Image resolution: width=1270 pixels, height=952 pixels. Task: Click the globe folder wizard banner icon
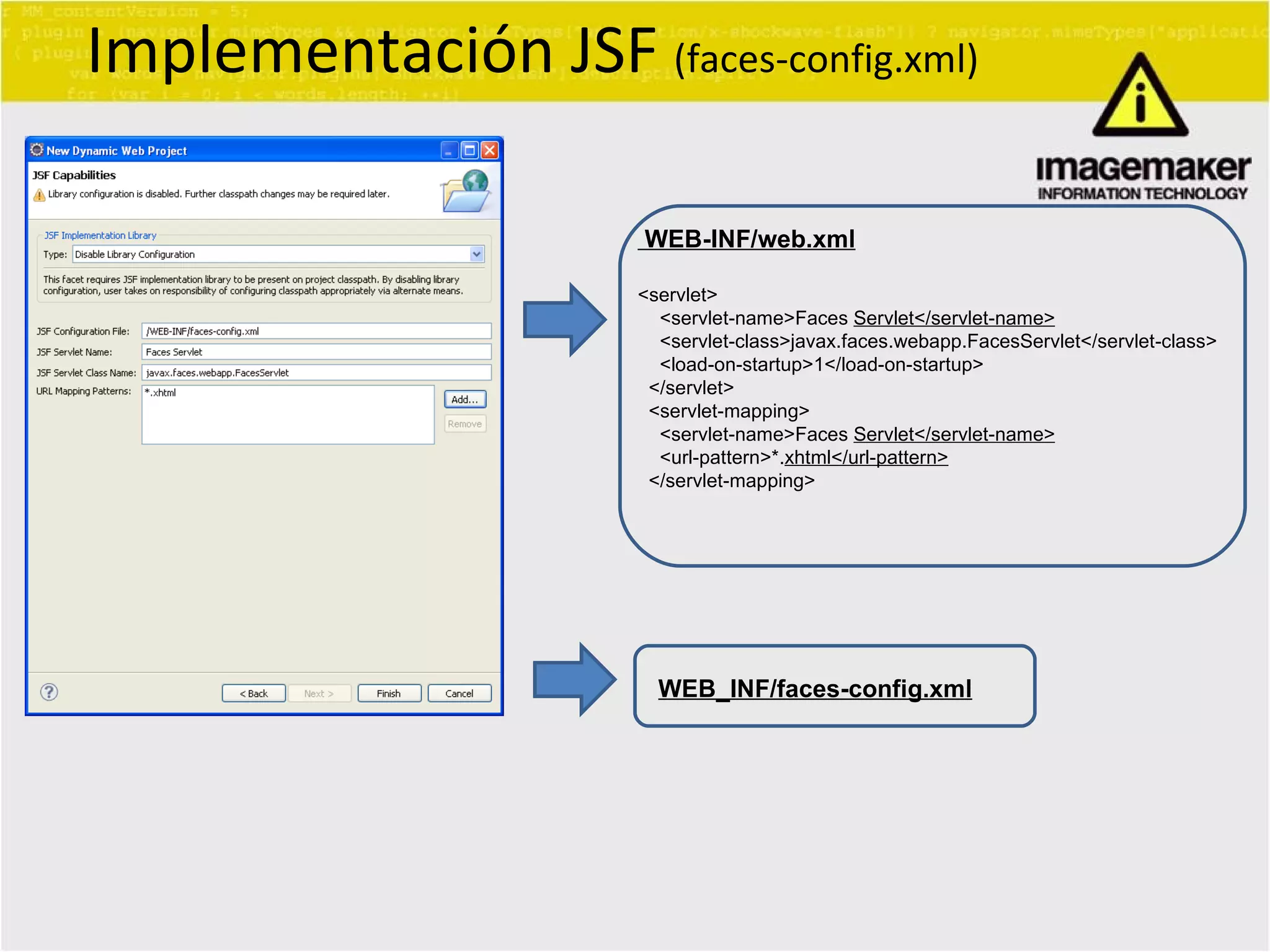(466, 191)
